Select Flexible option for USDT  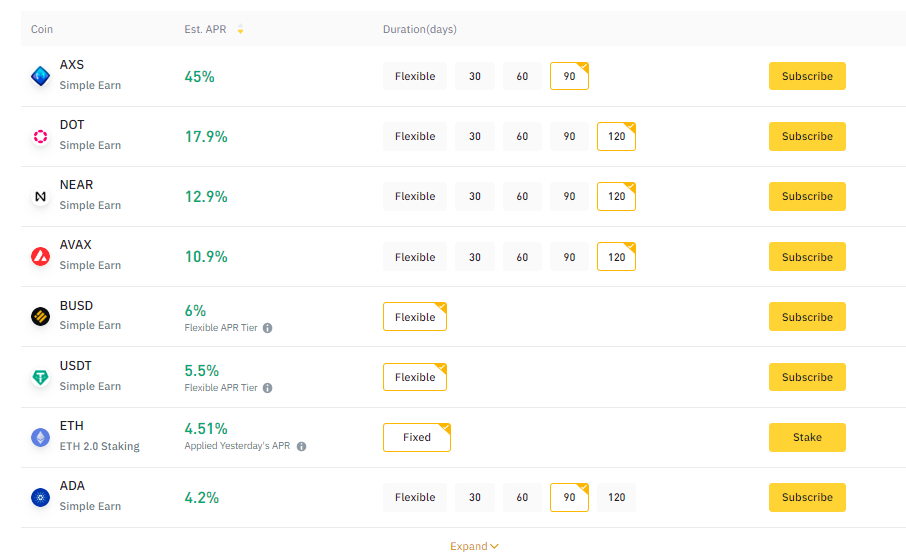(x=415, y=377)
